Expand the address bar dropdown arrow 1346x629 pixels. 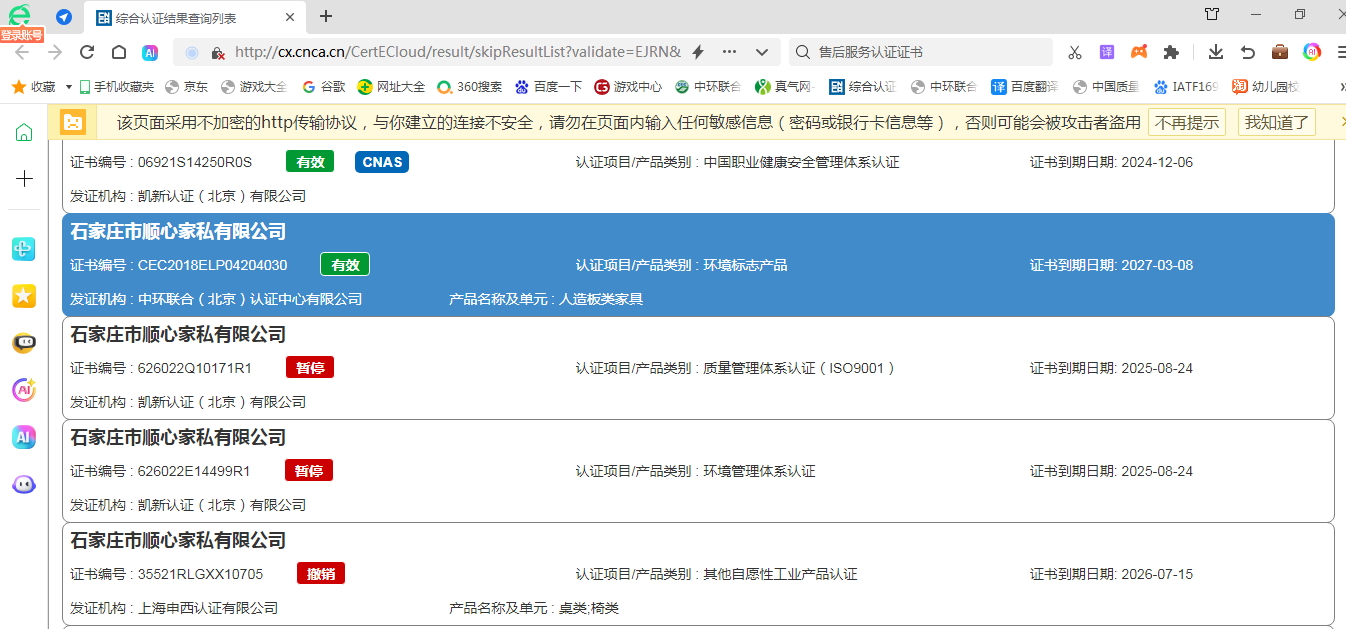tap(762, 52)
